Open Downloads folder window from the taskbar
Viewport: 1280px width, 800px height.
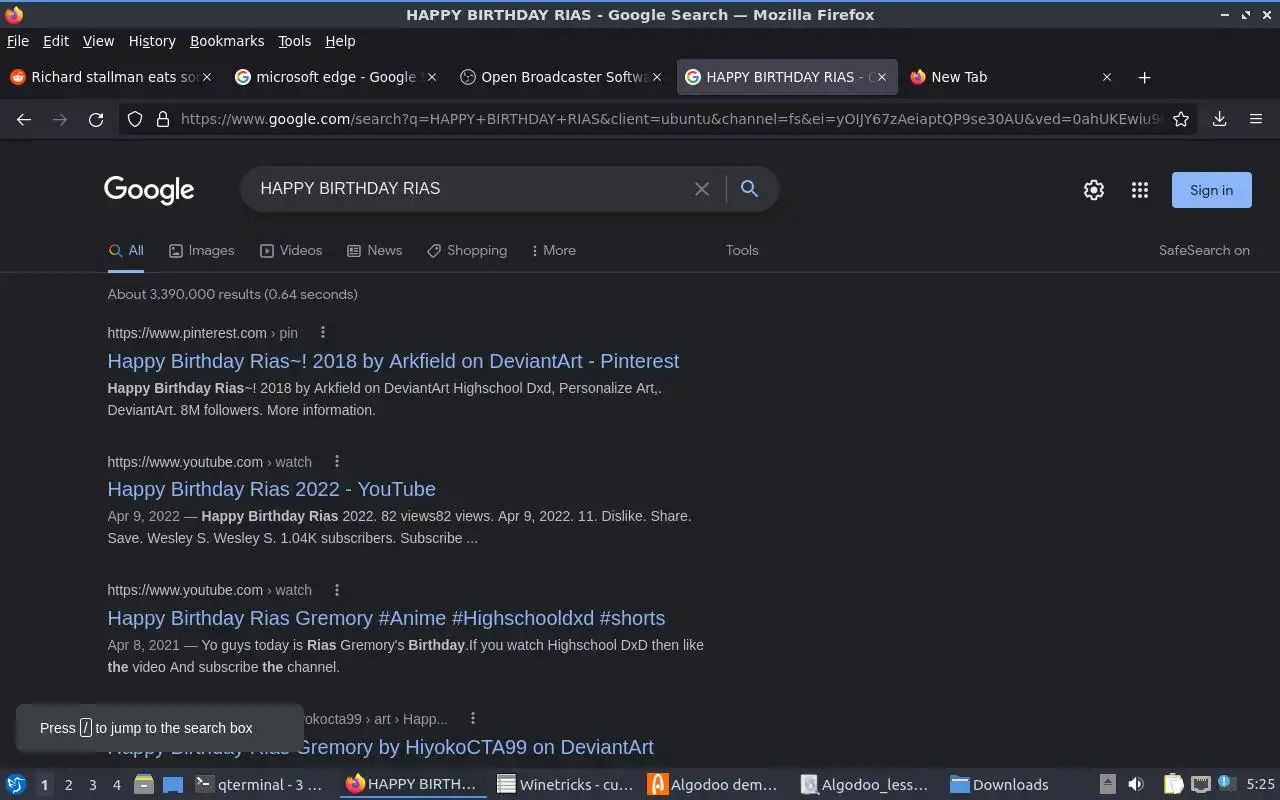coord(1000,785)
